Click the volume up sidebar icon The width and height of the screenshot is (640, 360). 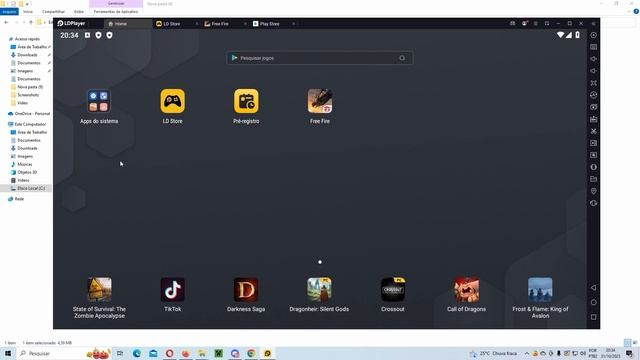[x=593, y=59]
